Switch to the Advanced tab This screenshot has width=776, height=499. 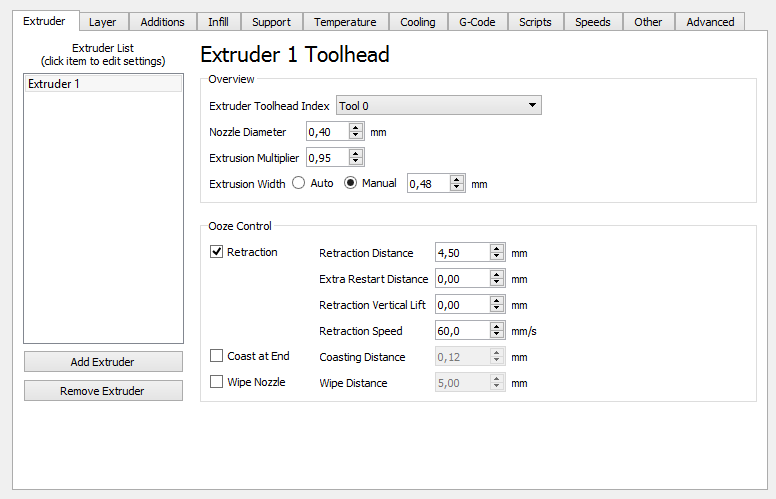click(x=710, y=22)
